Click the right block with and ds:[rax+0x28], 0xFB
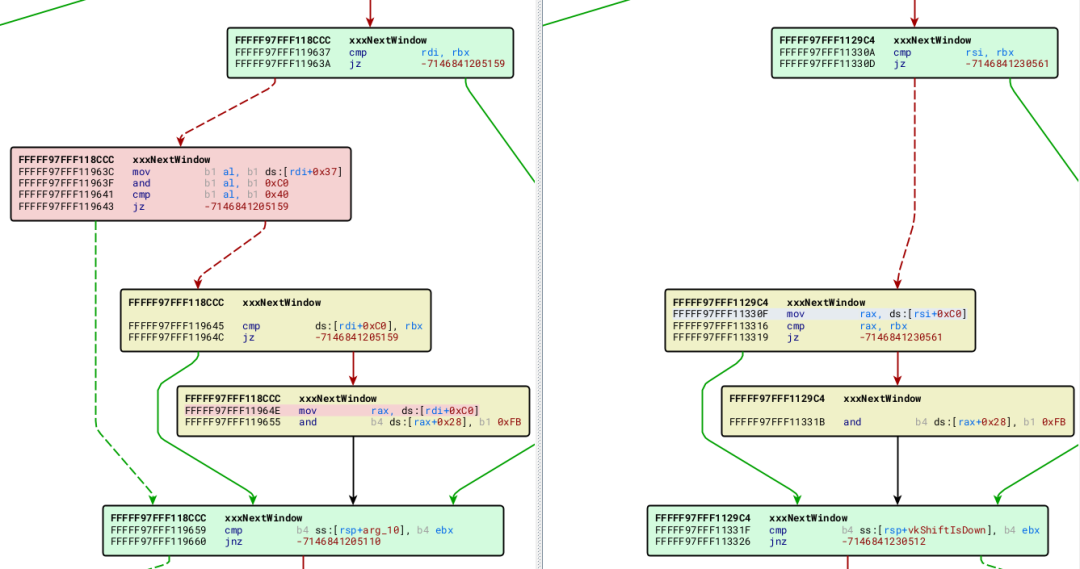The width and height of the screenshot is (1080, 569). 897,411
